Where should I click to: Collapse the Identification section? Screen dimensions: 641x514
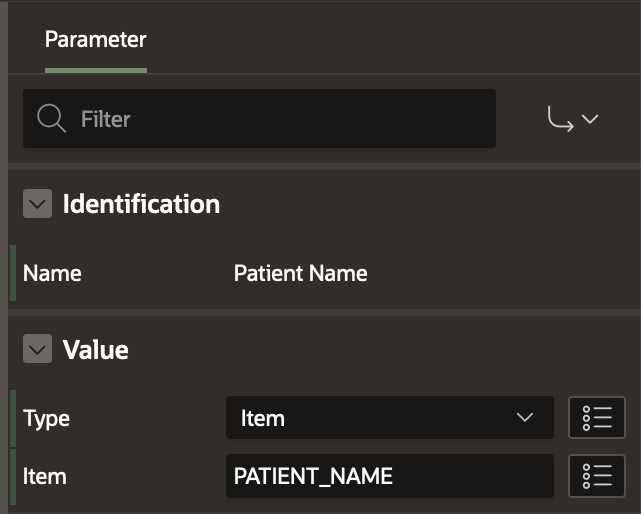pyautogui.click(x=37, y=204)
